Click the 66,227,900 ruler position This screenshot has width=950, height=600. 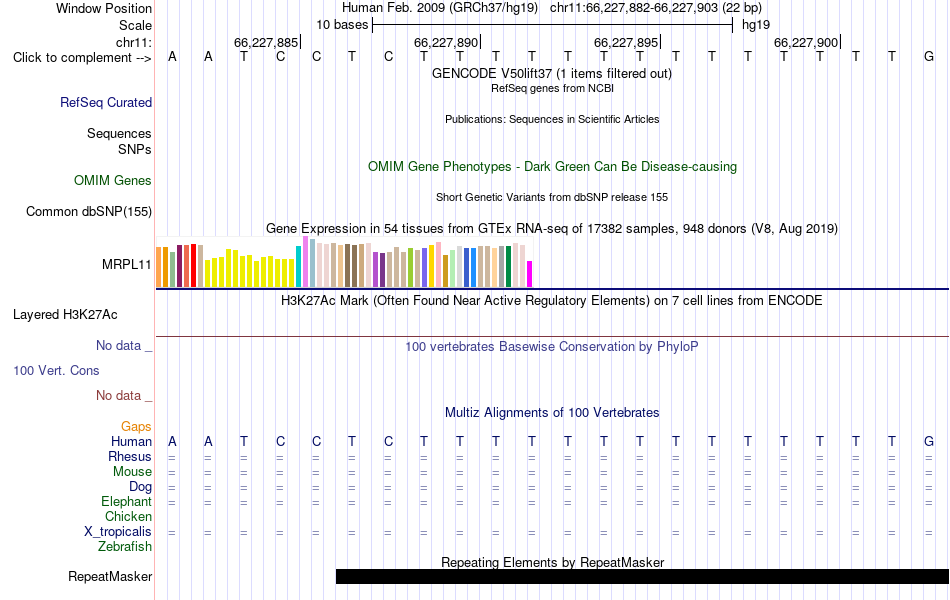(x=806, y=42)
